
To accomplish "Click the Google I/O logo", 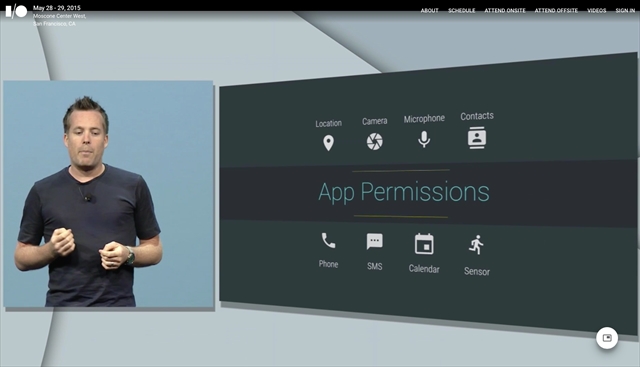I will [x=16, y=11].
